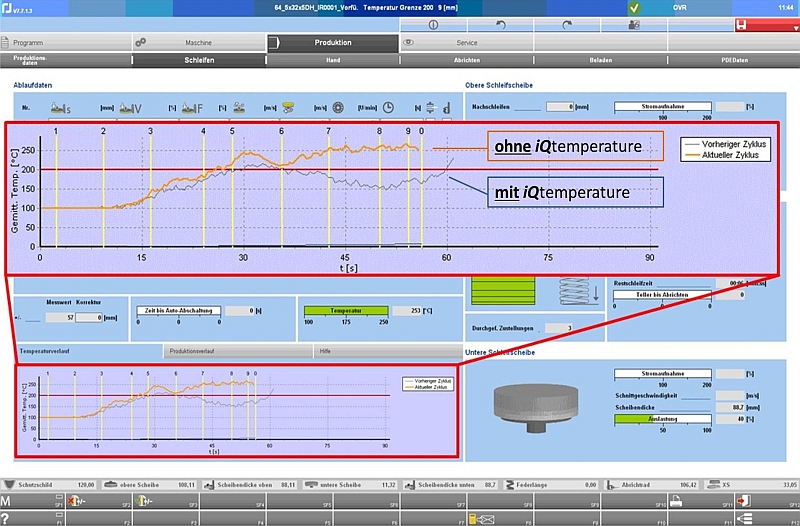Image resolution: width=800 pixels, height=526 pixels.
Task: Click the circular rotor speed column icon
Action: pyautogui.click(x=338, y=108)
